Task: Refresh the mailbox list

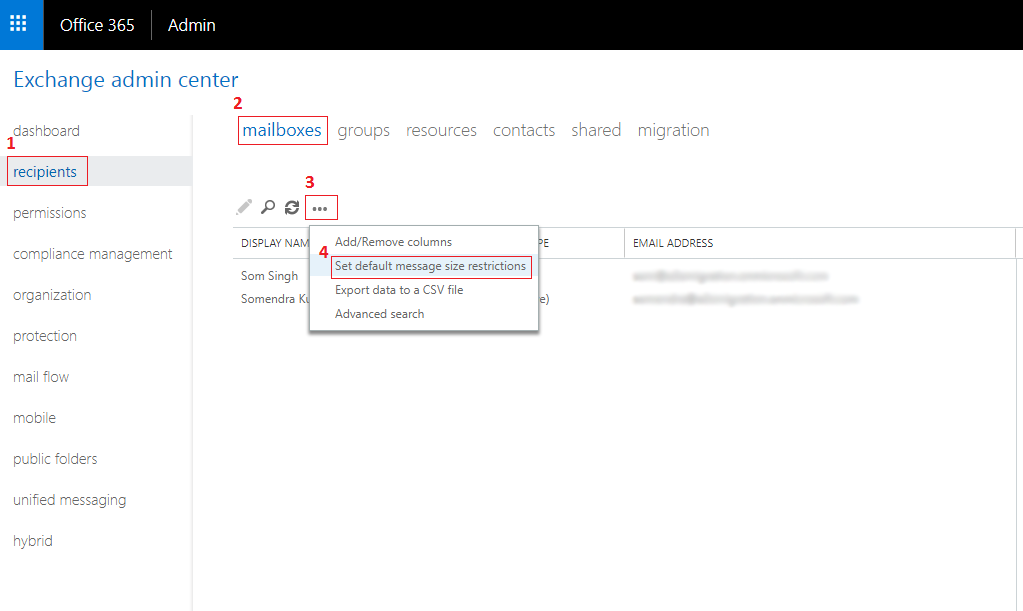Action: click(x=291, y=206)
